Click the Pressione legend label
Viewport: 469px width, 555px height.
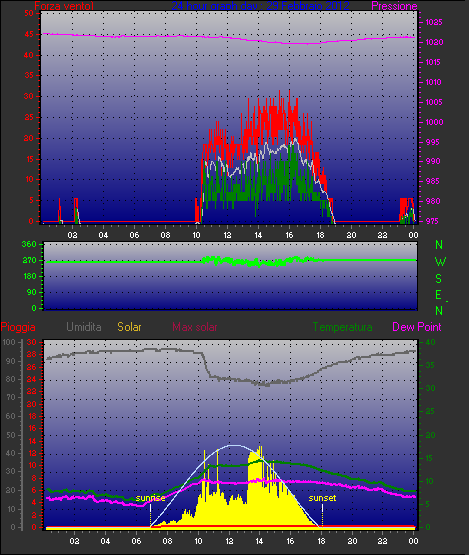(x=394, y=6)
